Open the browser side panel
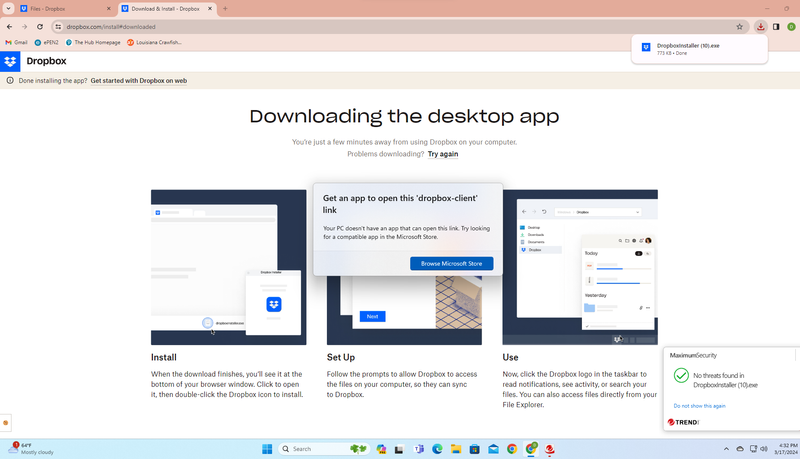 pyautogui.click(x=776, y=27)
